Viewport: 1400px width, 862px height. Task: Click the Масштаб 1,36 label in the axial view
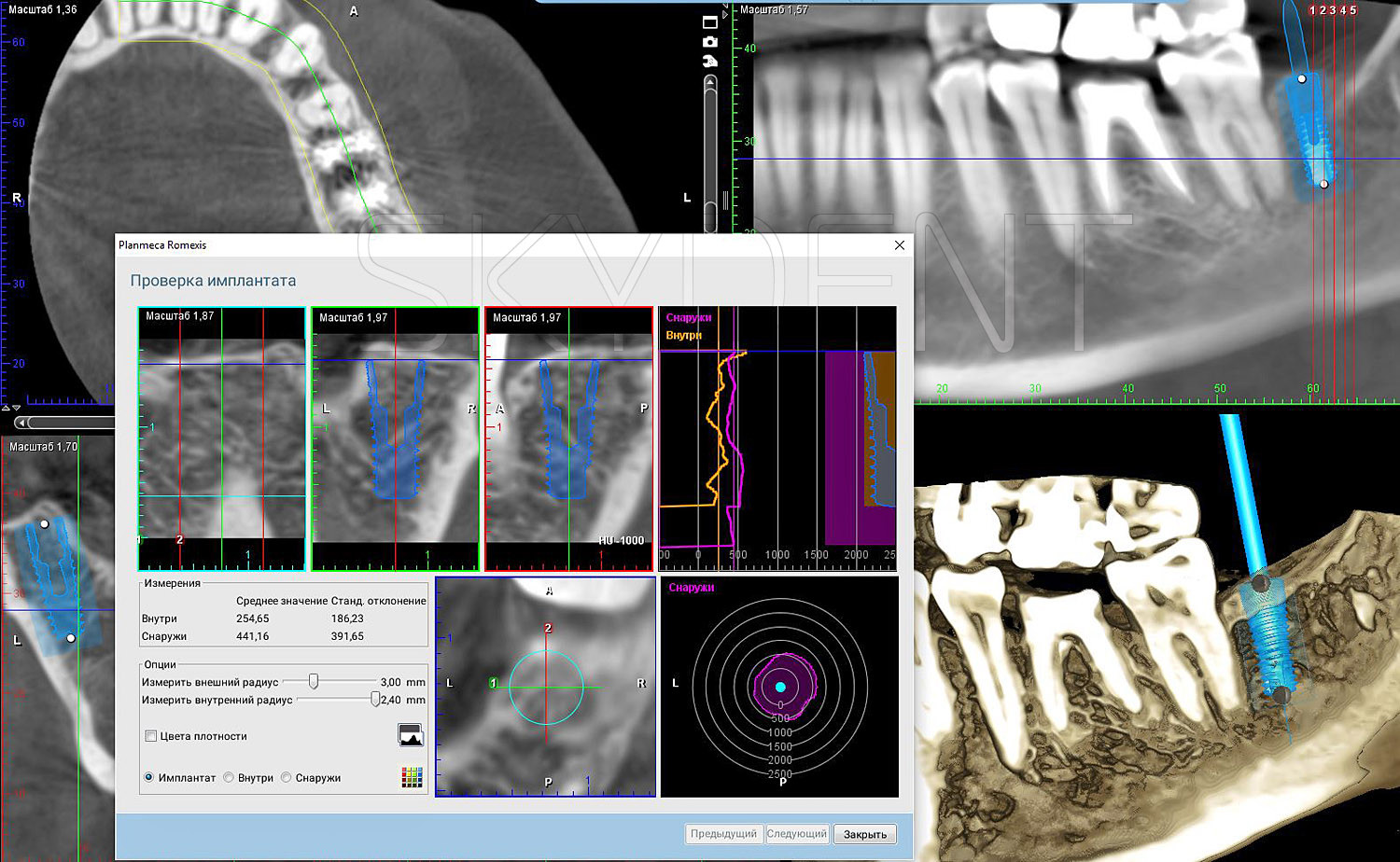[x=42, y=9]
